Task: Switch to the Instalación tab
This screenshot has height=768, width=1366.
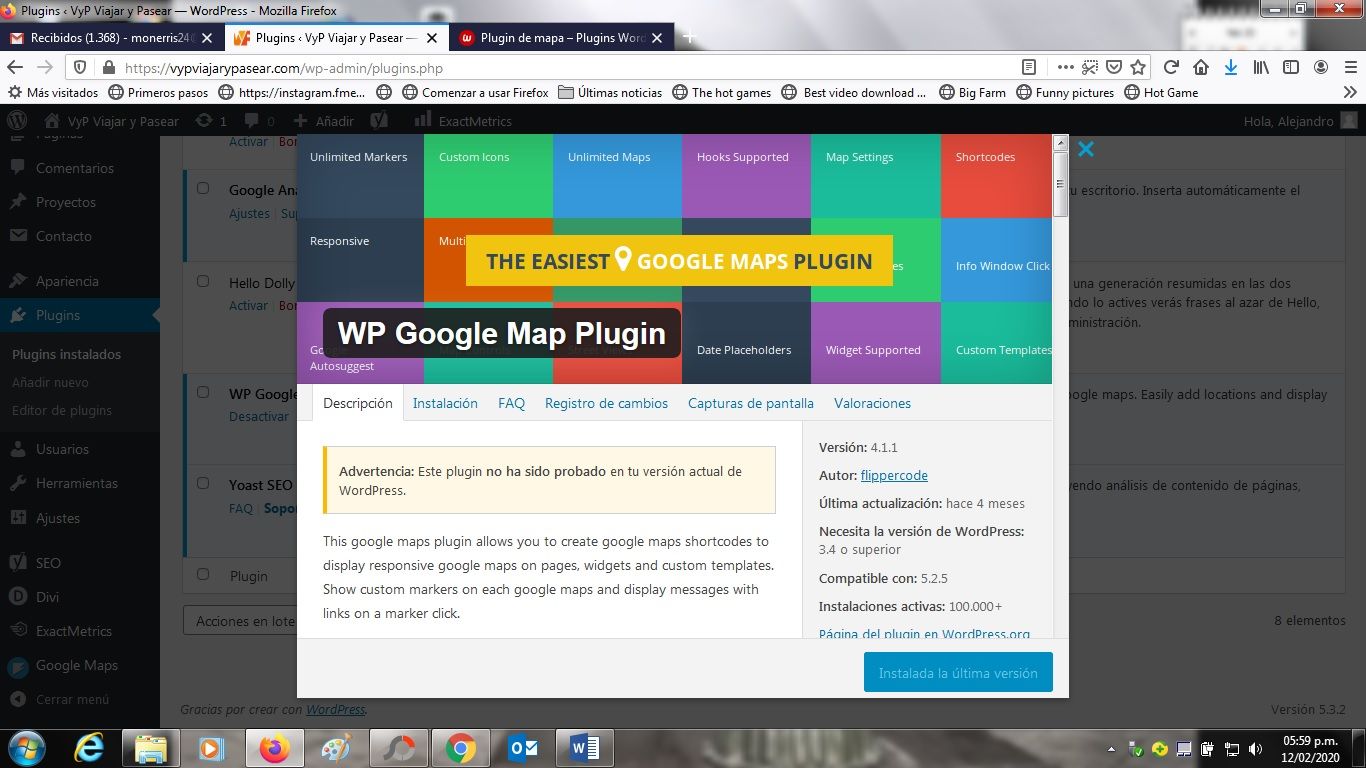Action: (445, 403)
